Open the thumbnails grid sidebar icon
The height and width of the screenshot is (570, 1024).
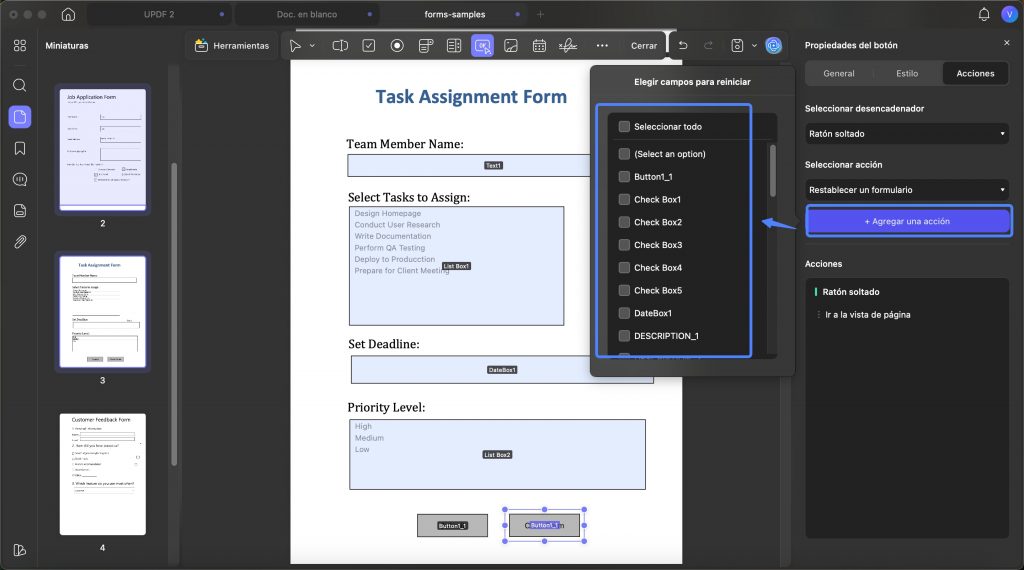pyautogui.click(x=20, y=46)
